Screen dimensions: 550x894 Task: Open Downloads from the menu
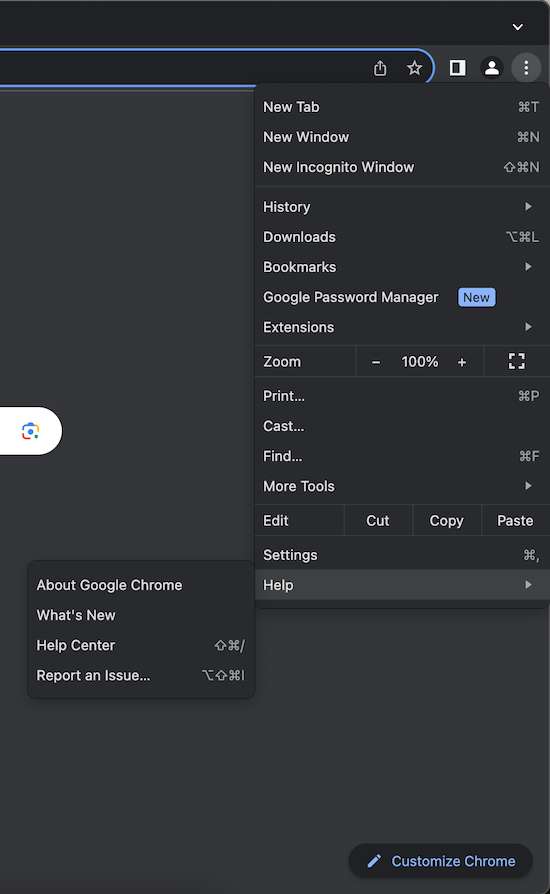402,237
